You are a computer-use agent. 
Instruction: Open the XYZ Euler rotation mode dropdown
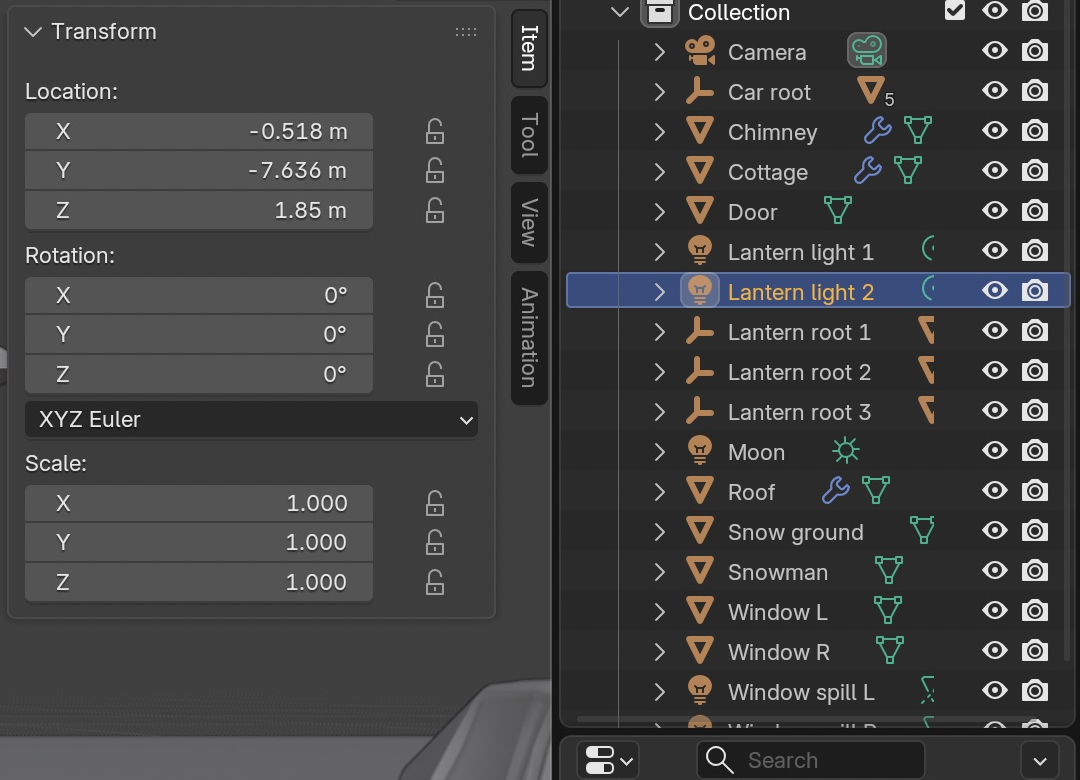[x=251, y=420]
